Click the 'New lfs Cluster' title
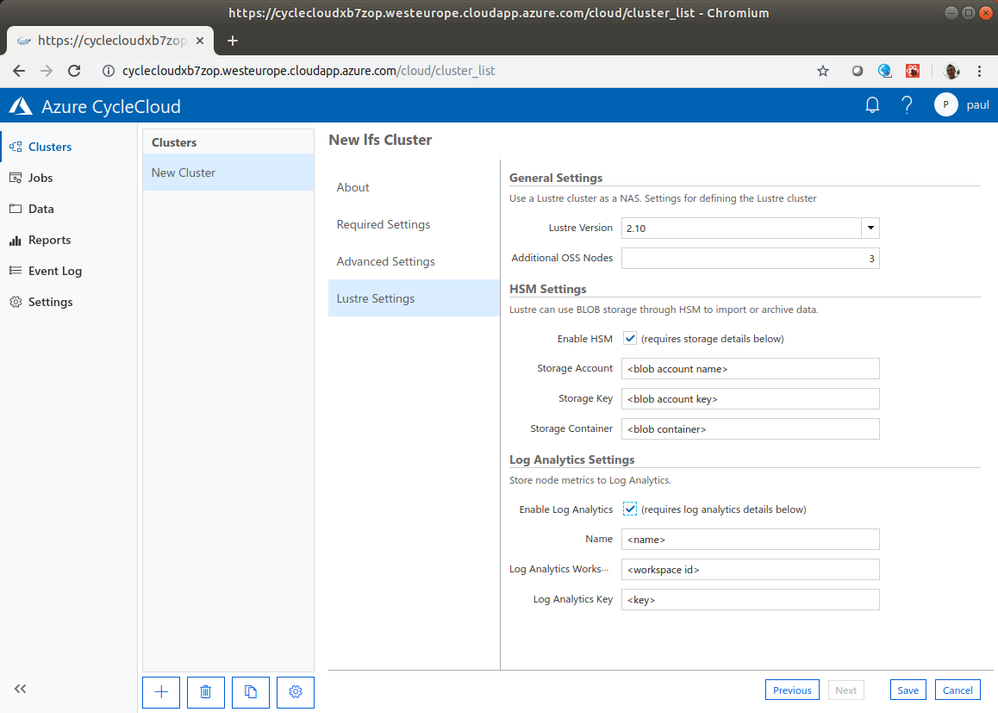 coord(380,140)
